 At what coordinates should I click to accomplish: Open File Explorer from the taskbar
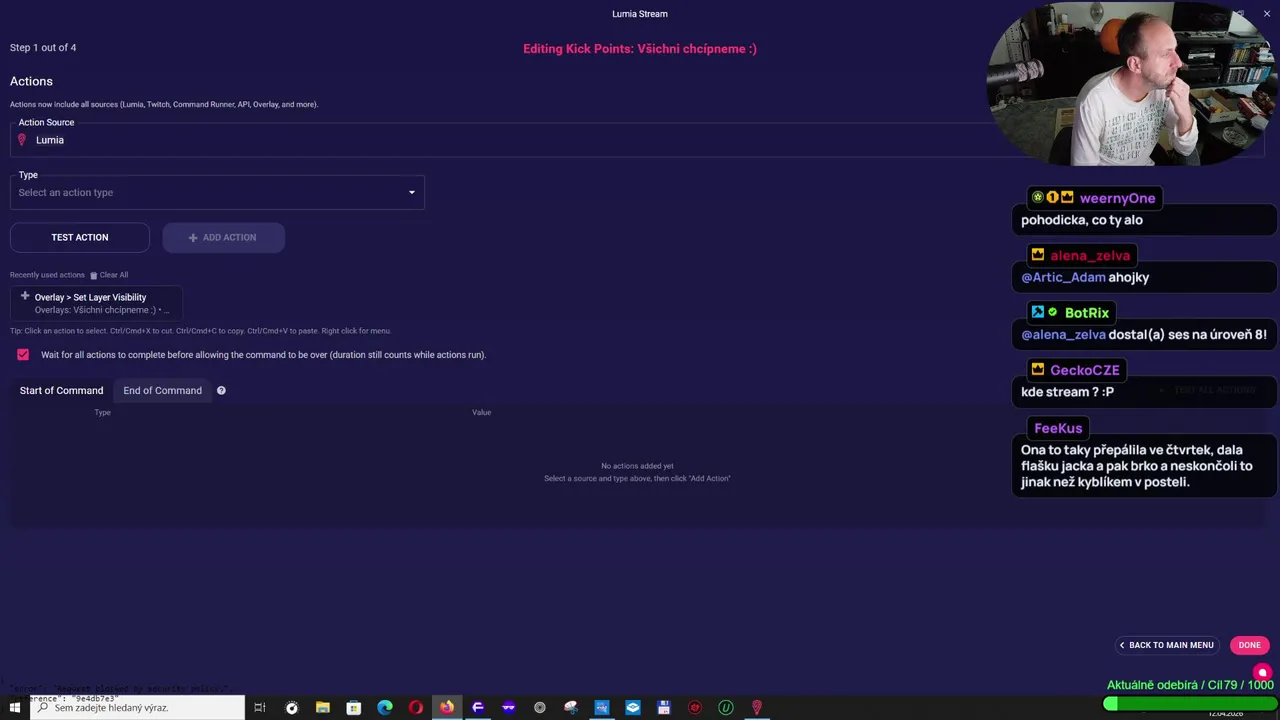coord(322,707)
